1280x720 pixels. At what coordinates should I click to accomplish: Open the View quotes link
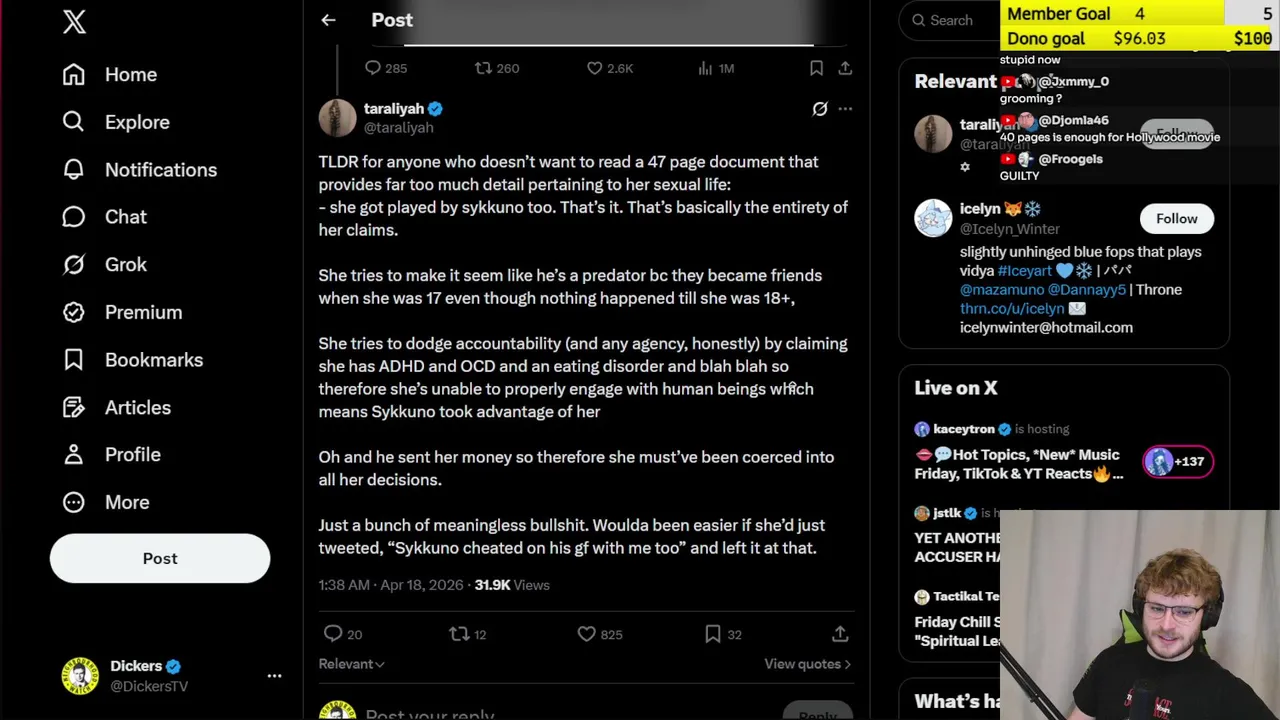pos(807,664)
